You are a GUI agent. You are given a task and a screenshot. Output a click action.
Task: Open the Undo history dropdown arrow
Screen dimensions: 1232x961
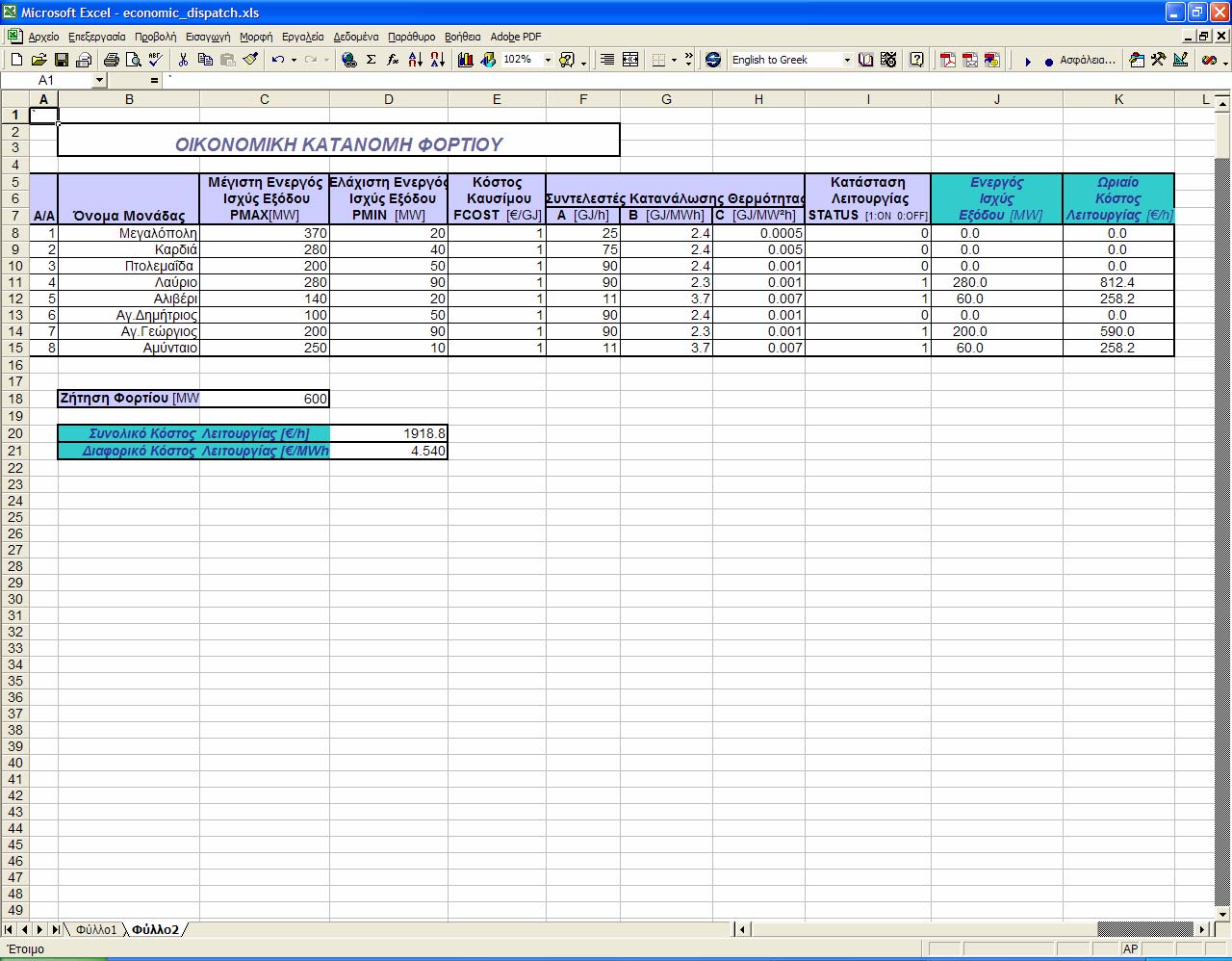293,60
